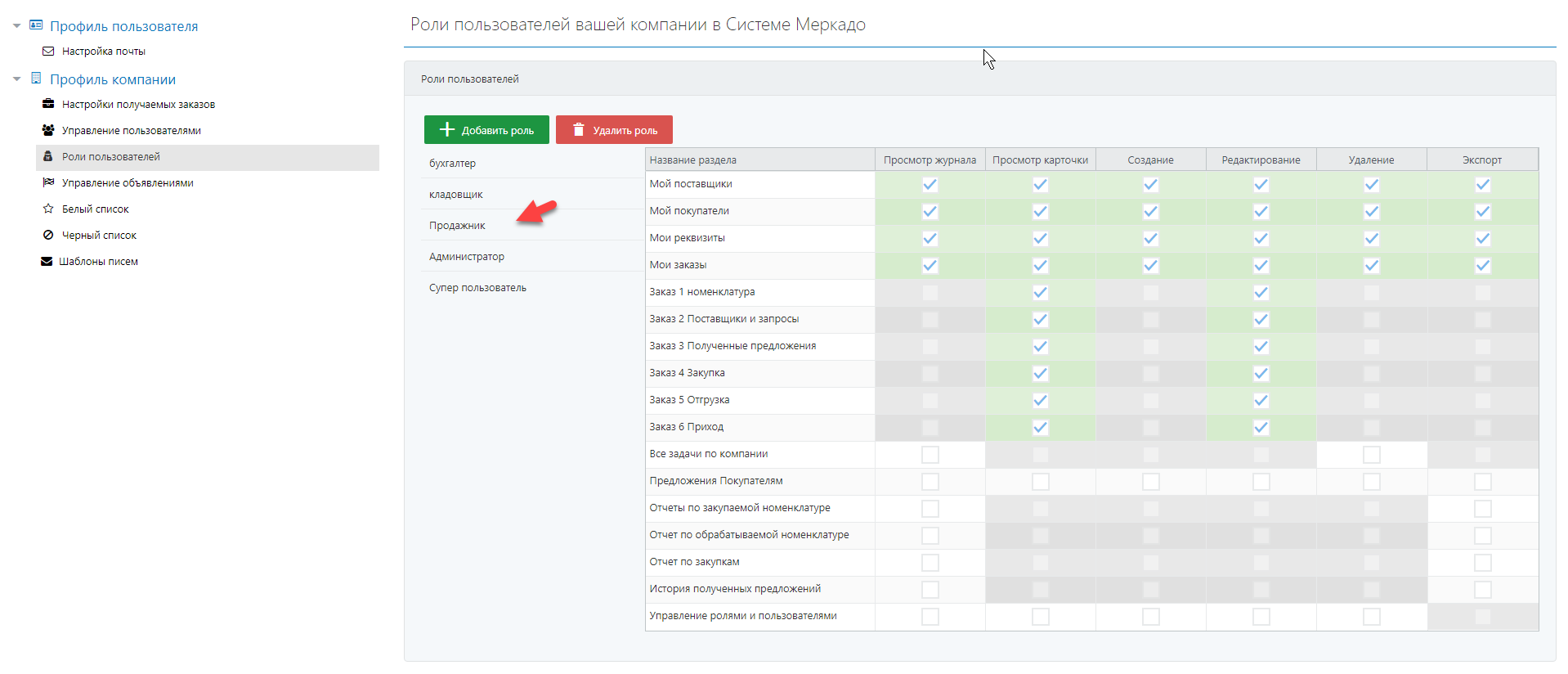1568x674 pixels.
Task: Click the Название раздела column header
Action: pyautogui.click(x=693, y=160)
